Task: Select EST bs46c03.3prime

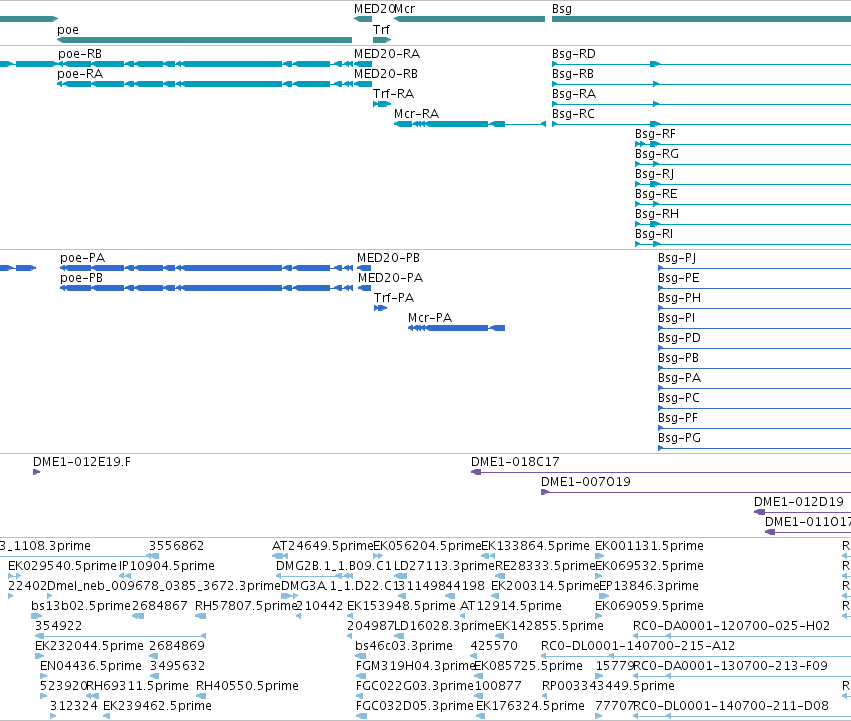Action: tap(404, 647)
